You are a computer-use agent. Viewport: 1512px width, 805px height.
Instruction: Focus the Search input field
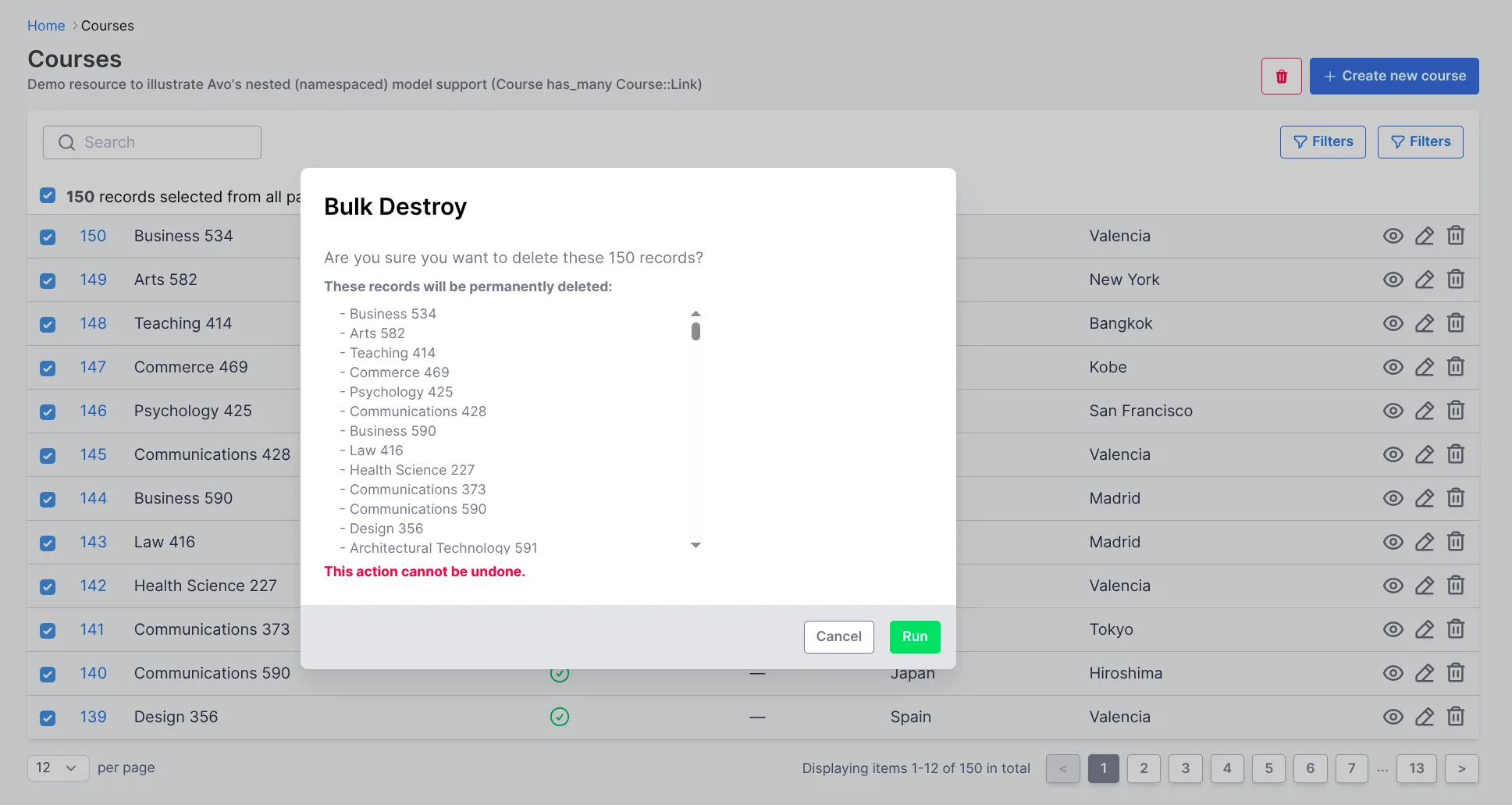coord(152,142)
